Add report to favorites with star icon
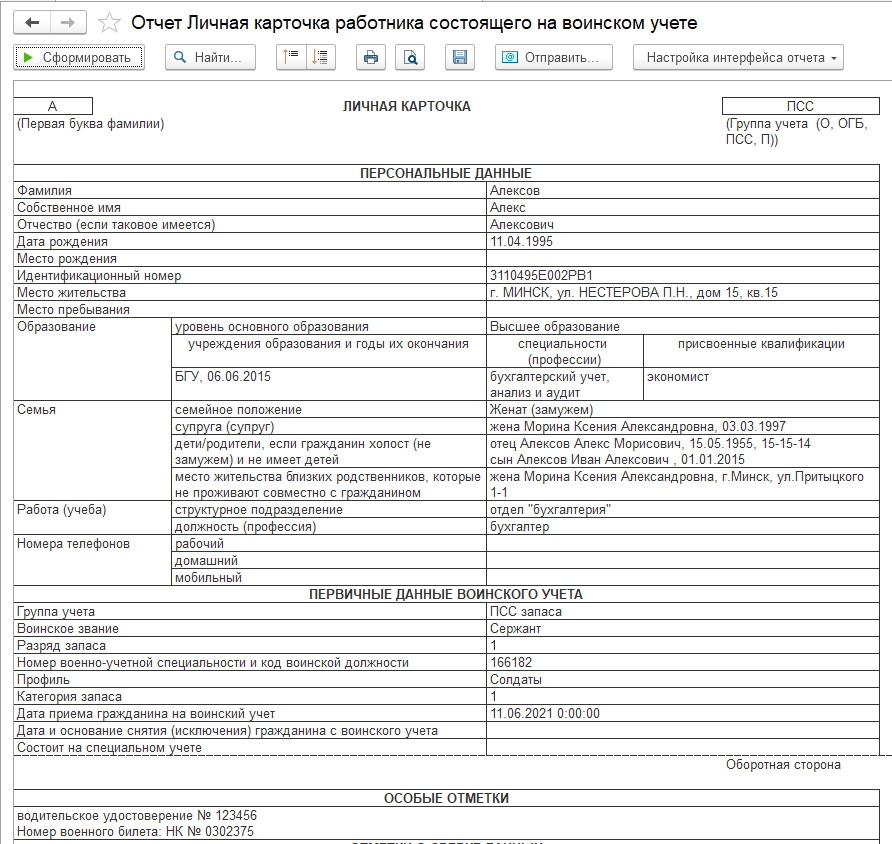This screenshot has height=844, width=892. pos(110,23)
